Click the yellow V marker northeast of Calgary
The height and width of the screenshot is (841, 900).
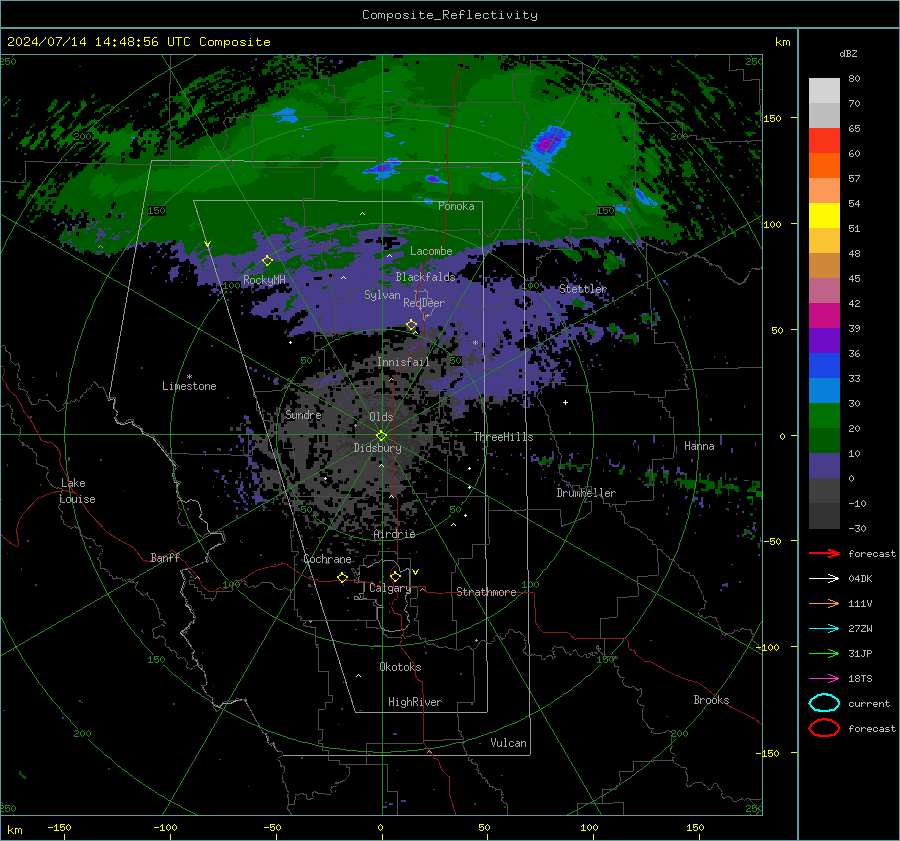coord(416,572)
